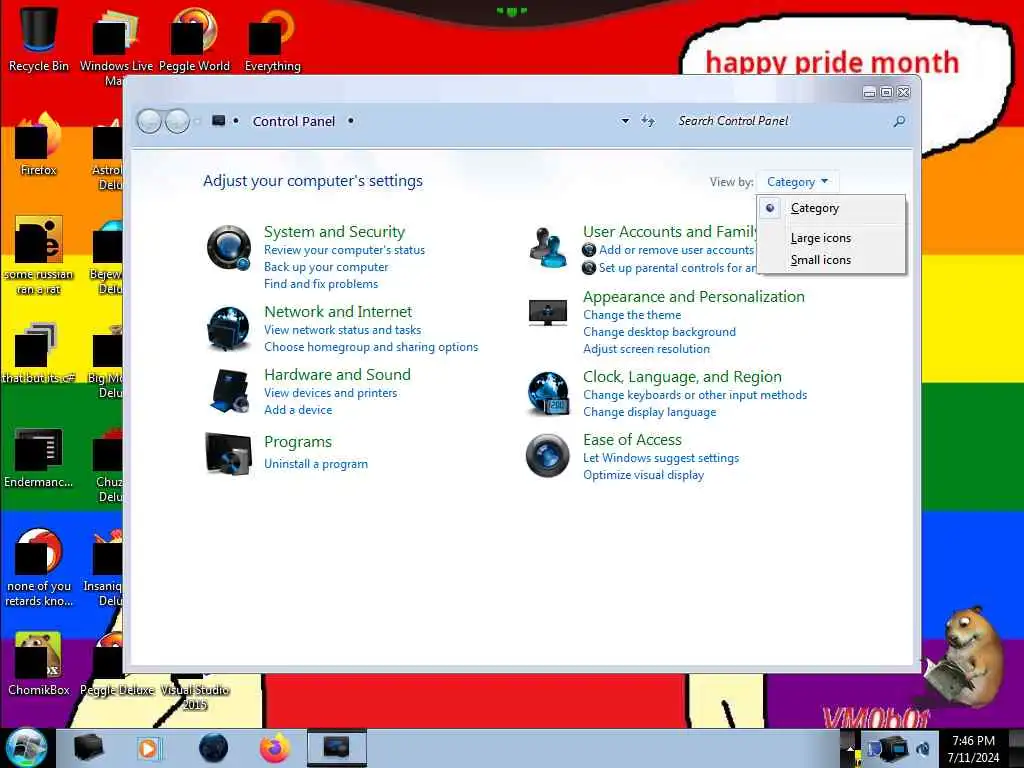Click the Appearance and Personalization monitor icon
1024x768 pixels.
coord(547,313)
